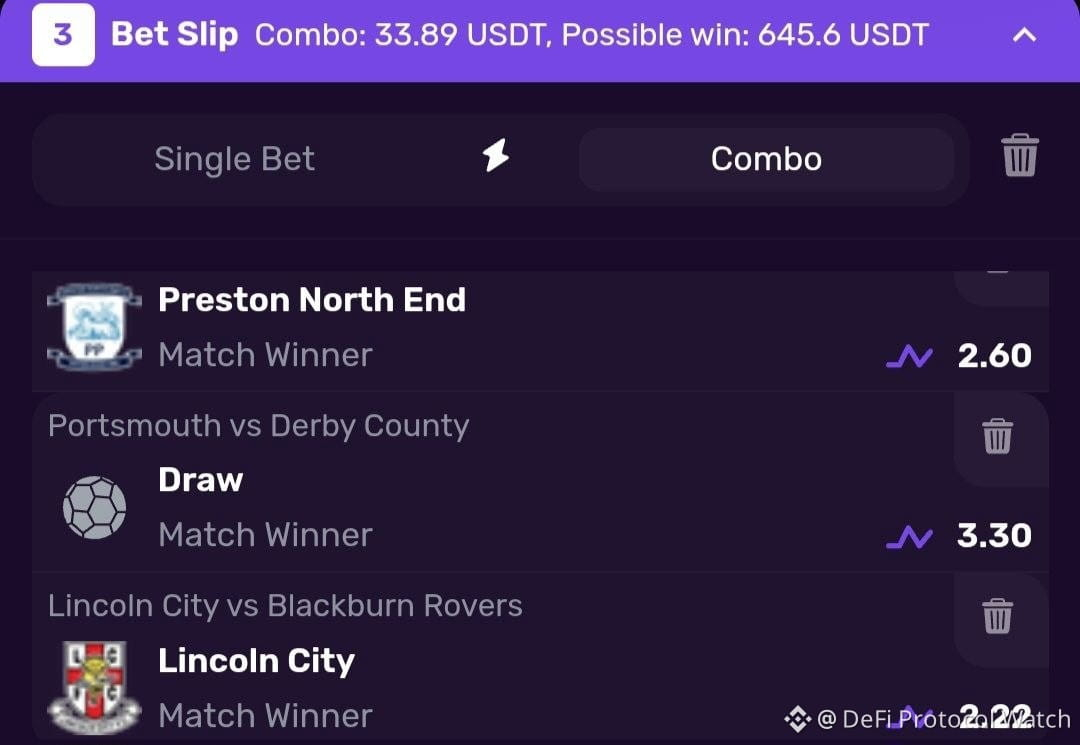Click the football icon beside Draw
This screenshot has width=1080, height=745.
point(94,507)
